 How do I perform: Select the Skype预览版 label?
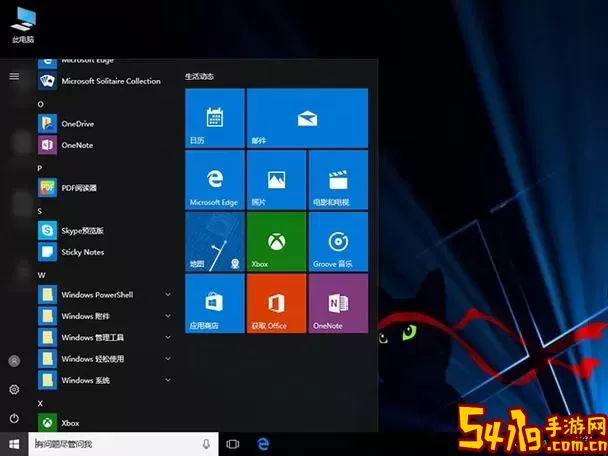click(83, 231)
